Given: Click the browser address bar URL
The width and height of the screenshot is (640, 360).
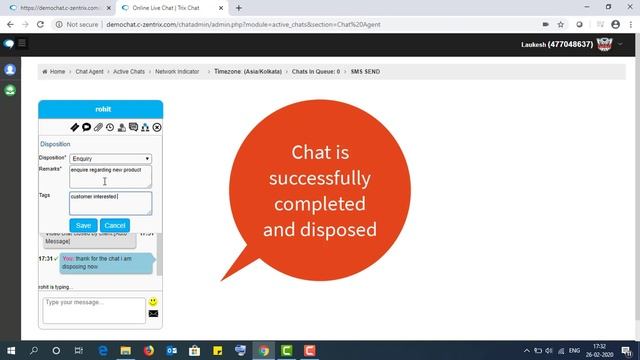Looking at the screenshot, I should (x=243, y=24).
